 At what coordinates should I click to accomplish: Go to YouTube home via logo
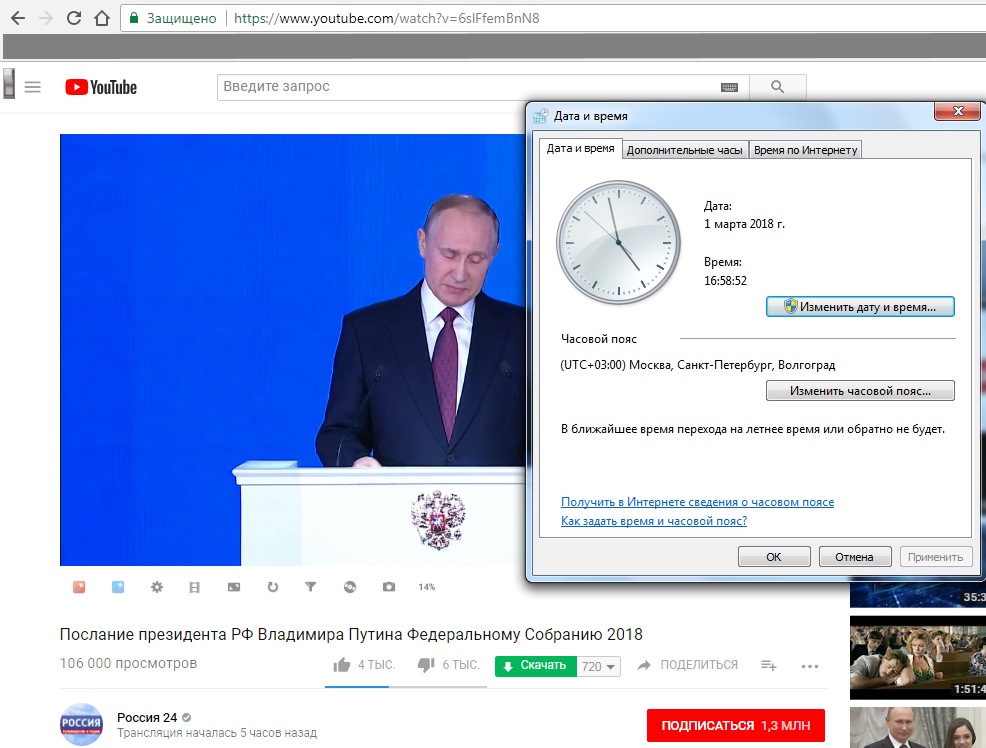[x=101, y=87]
